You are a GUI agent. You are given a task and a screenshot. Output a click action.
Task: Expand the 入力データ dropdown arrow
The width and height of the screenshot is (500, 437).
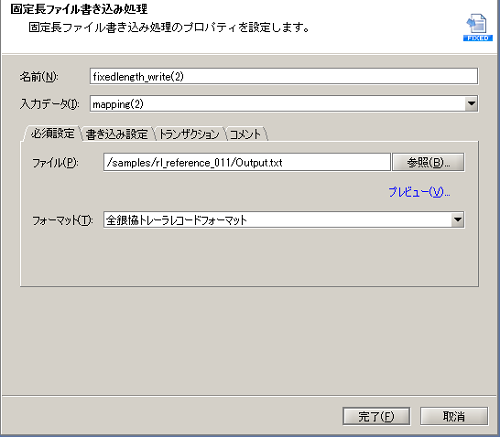(x=471, y=104)
